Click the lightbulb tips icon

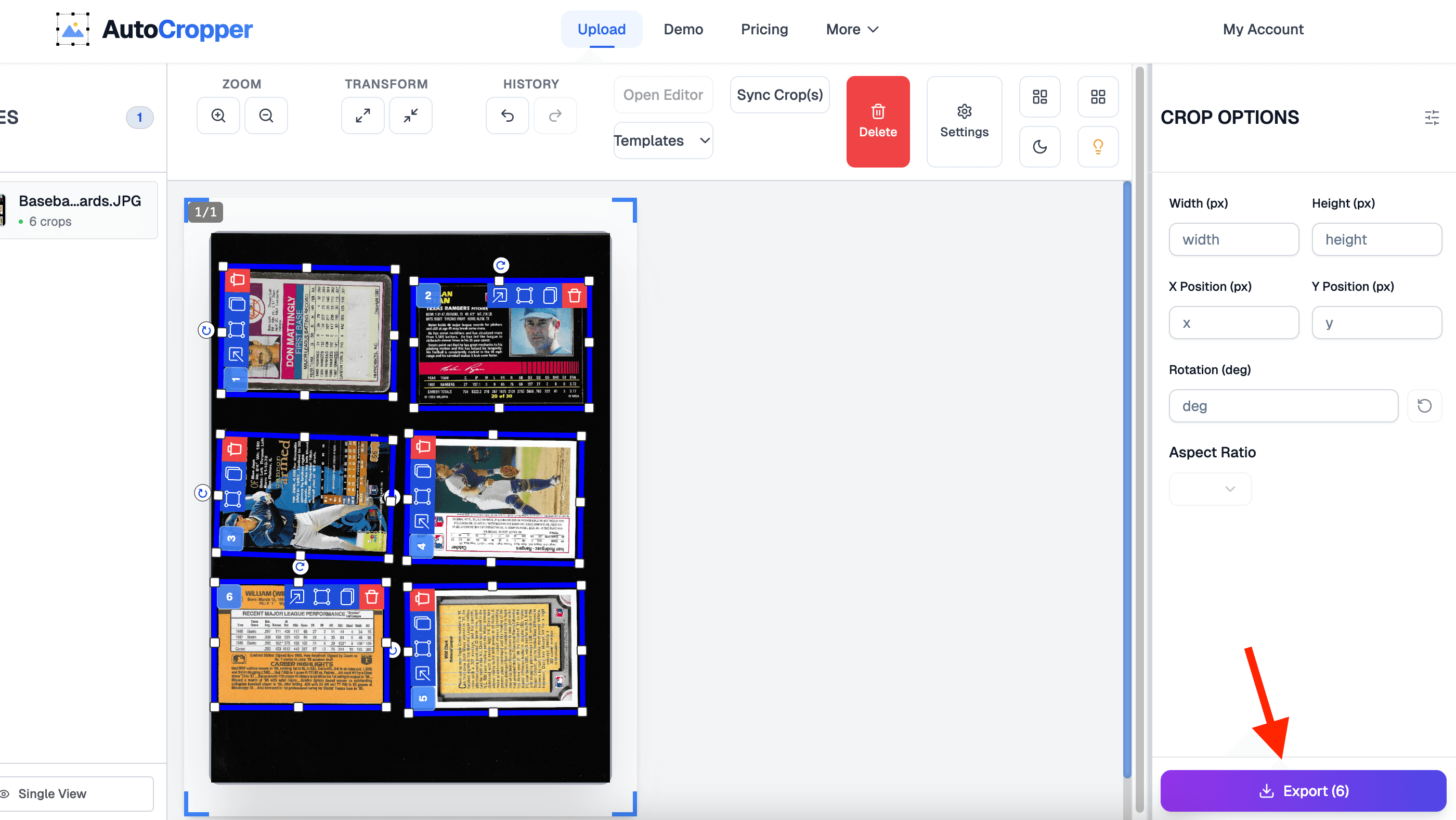click(x=1098, y=147)
